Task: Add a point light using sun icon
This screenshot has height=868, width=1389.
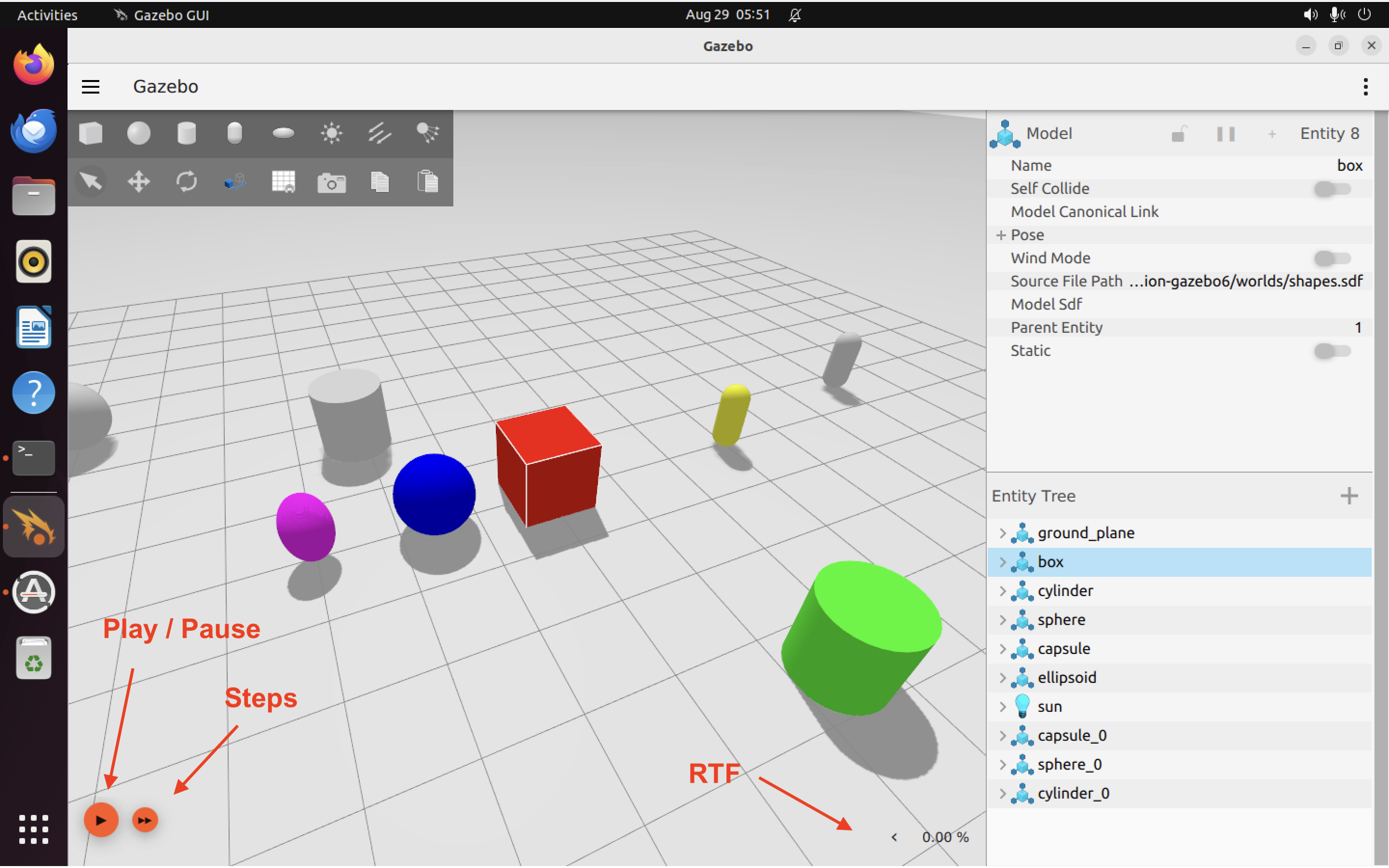Action: pyautogui.click(x=331, y=133)
